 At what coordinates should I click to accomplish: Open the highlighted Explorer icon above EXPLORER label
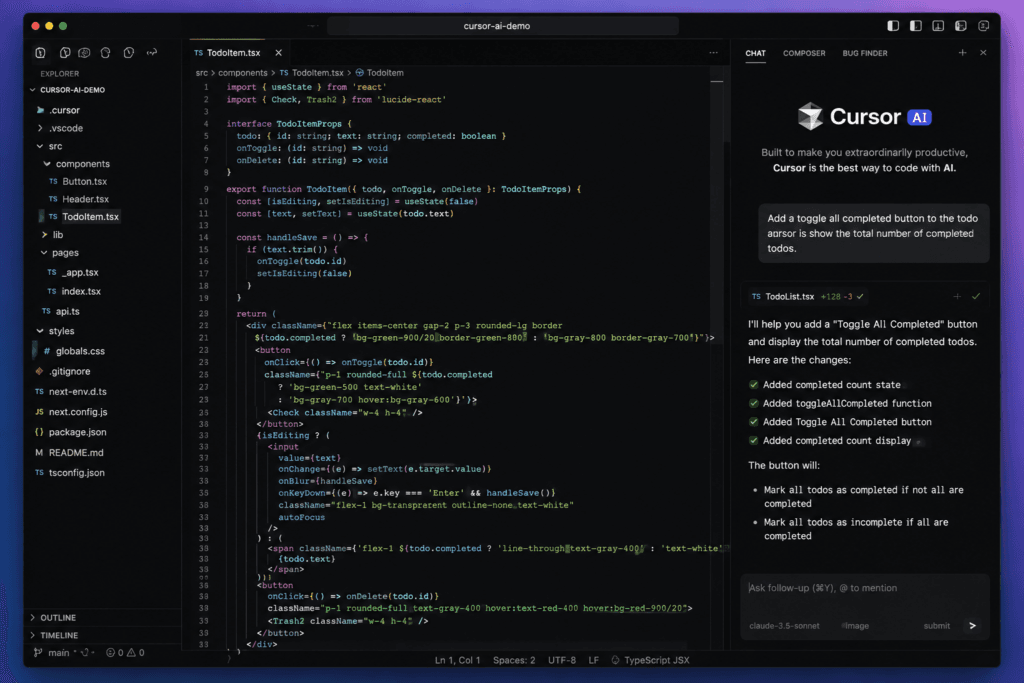40,53
